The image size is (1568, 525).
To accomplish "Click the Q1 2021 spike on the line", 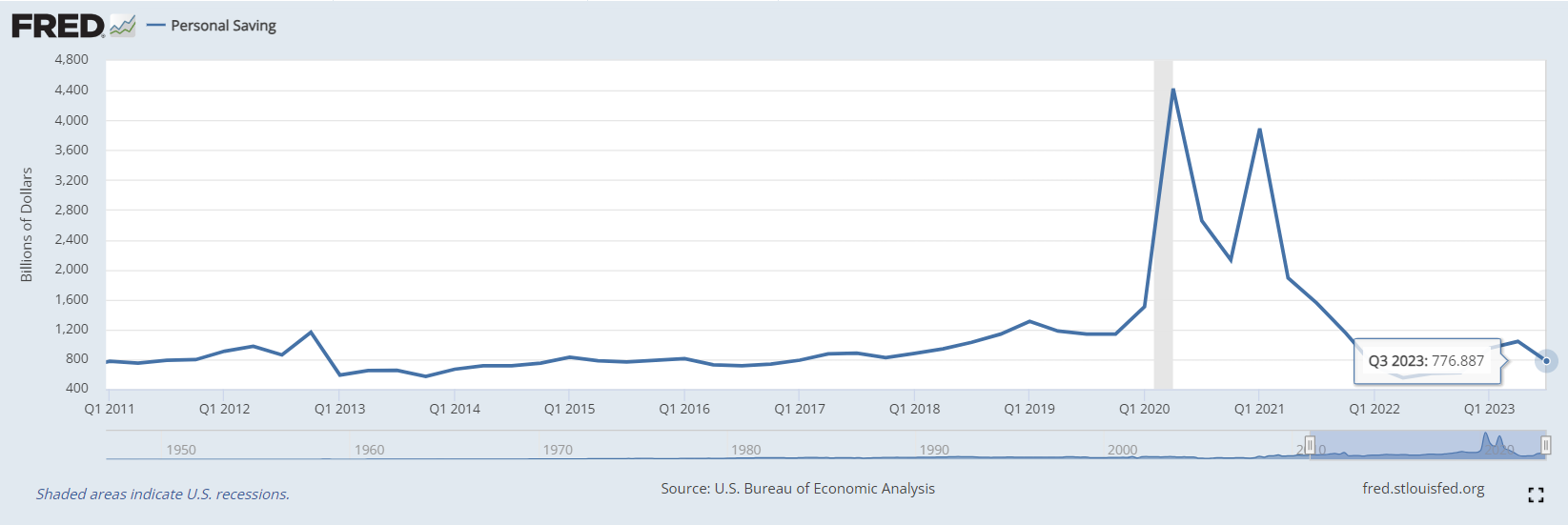I will [1259, 131].
